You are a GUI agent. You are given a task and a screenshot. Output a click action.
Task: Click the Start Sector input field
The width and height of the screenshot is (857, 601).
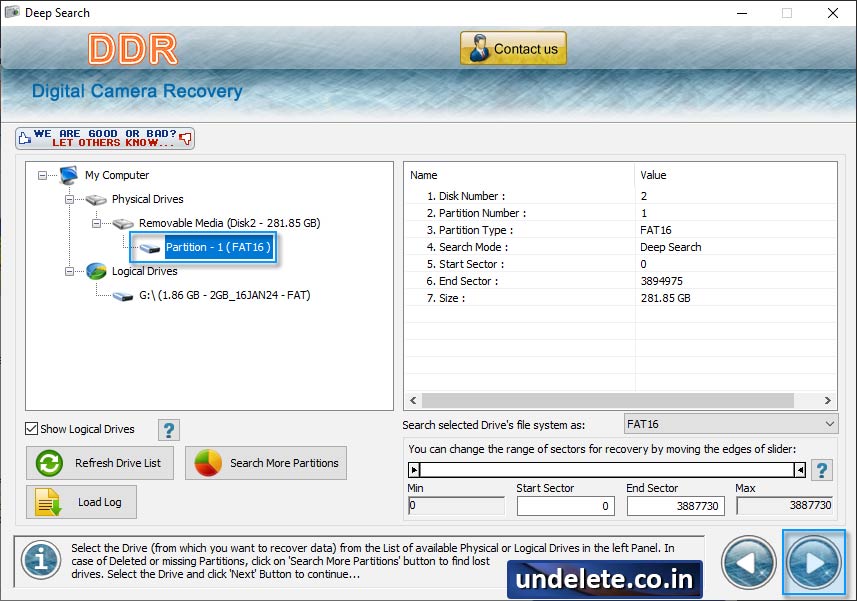(x=566, y=505)
